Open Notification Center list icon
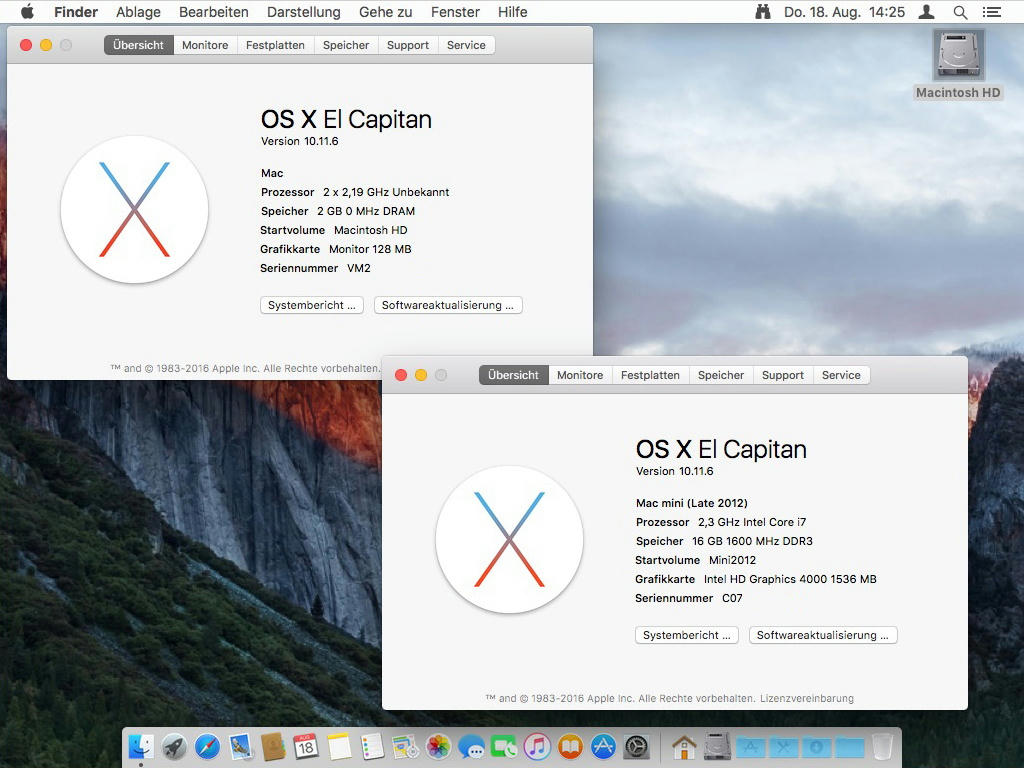Image resolution: width=1024 pixels, height=768 pixels. point(991,12)
